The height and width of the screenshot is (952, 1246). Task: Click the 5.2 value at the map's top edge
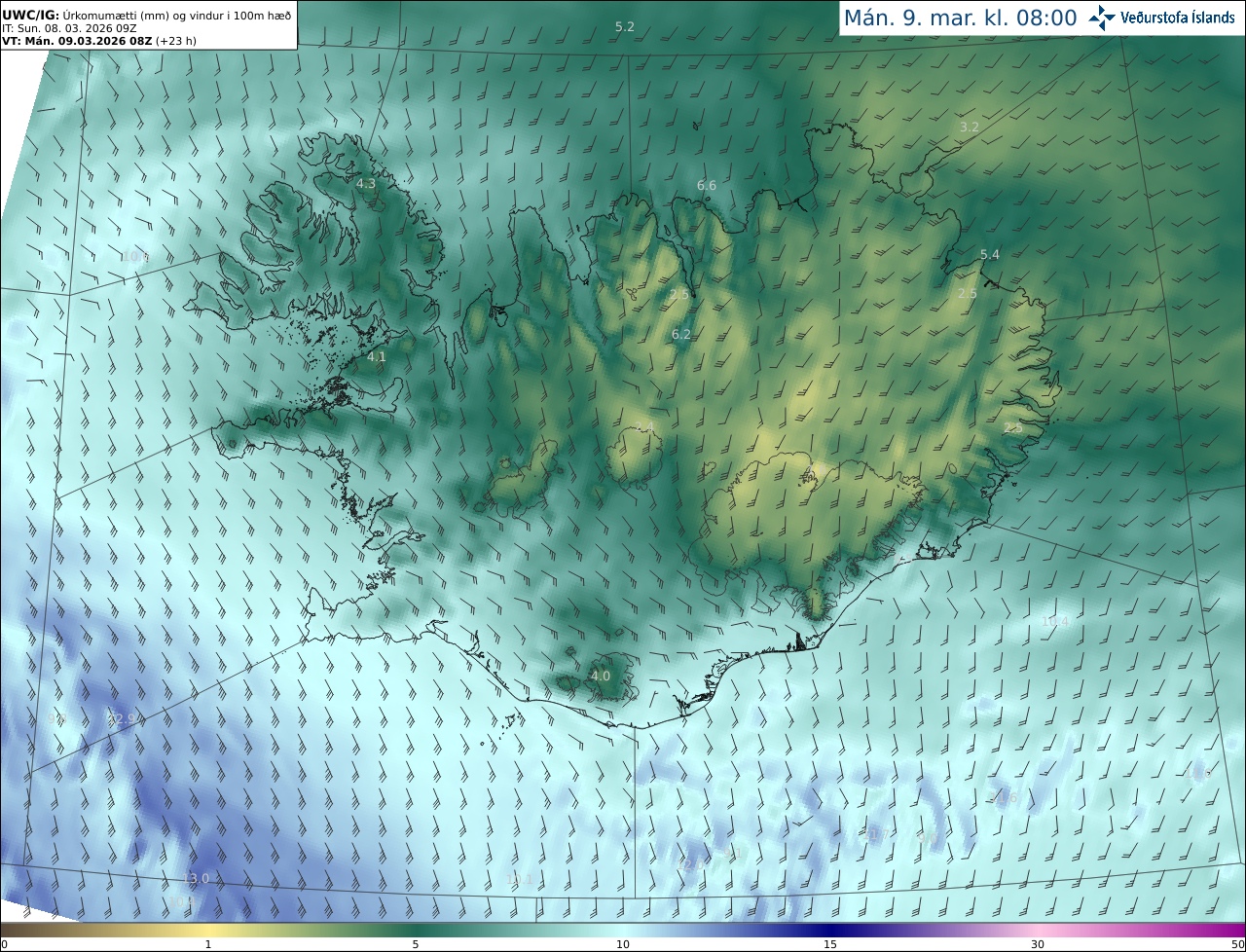[625, 26]
